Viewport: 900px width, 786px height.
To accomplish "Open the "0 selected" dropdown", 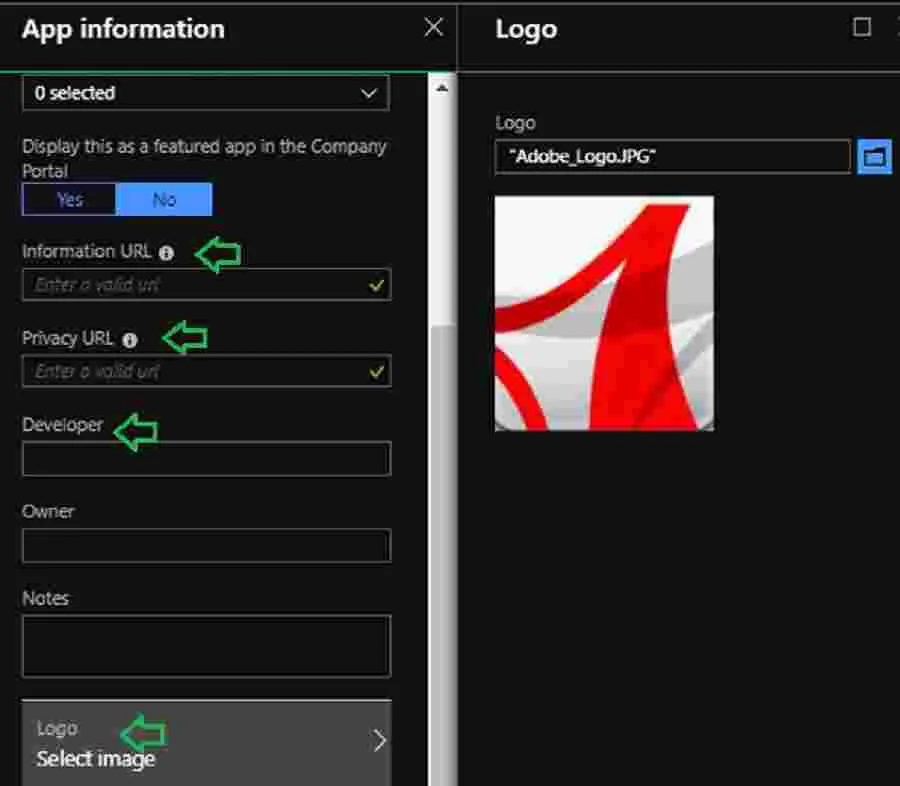I will tap(205, 93).
